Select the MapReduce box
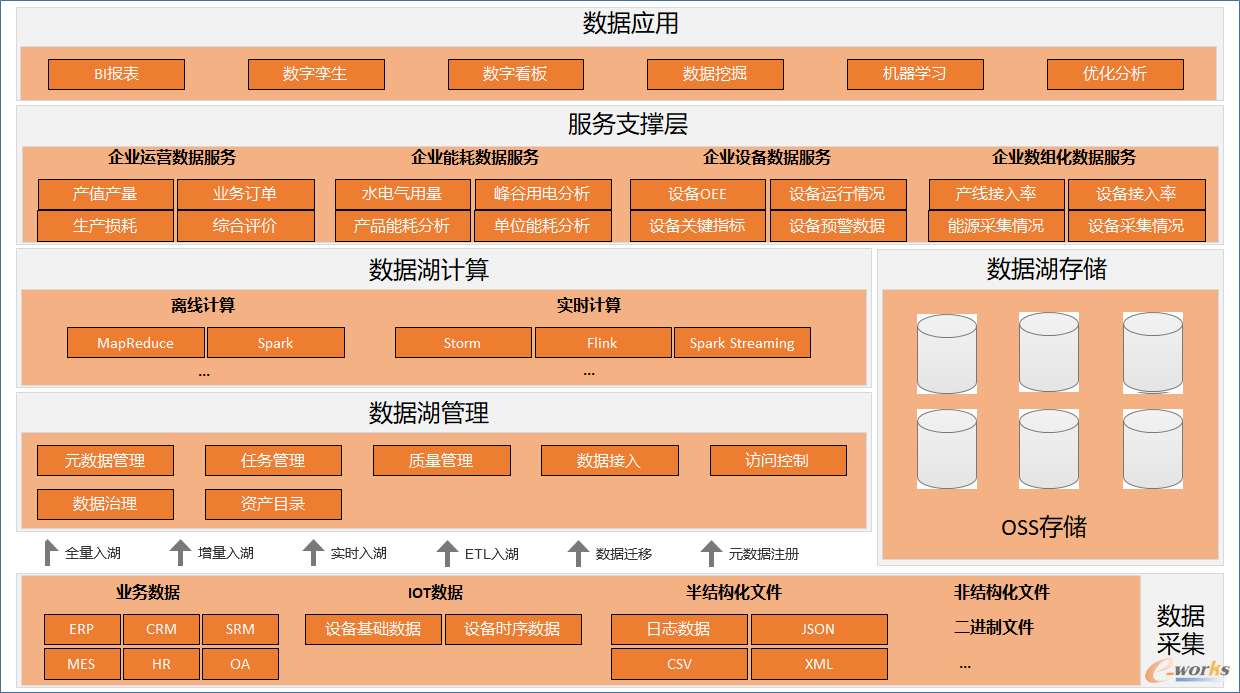This screenshot has height=693, width=1240. pyautogui.click(x=136, y=343)
